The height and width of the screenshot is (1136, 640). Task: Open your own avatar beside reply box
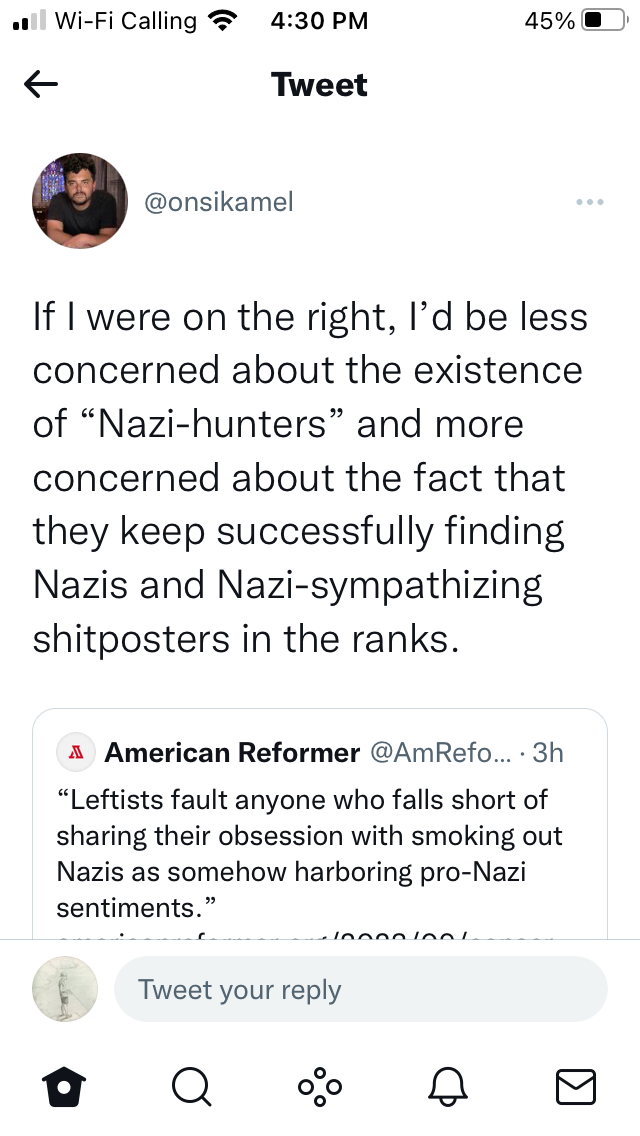click(x=65, y=989)
